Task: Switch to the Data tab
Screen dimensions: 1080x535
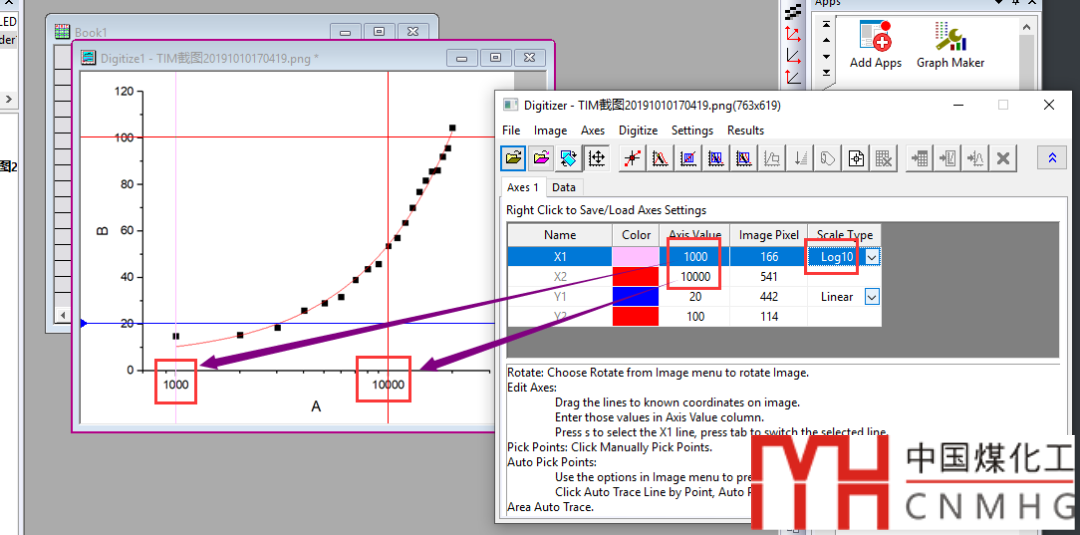Action: tap(564, 187)
